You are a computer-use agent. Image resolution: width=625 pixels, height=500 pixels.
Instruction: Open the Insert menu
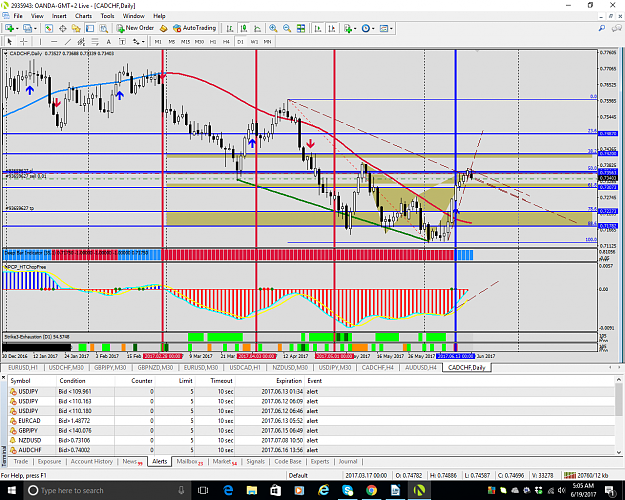pos(59,16)
